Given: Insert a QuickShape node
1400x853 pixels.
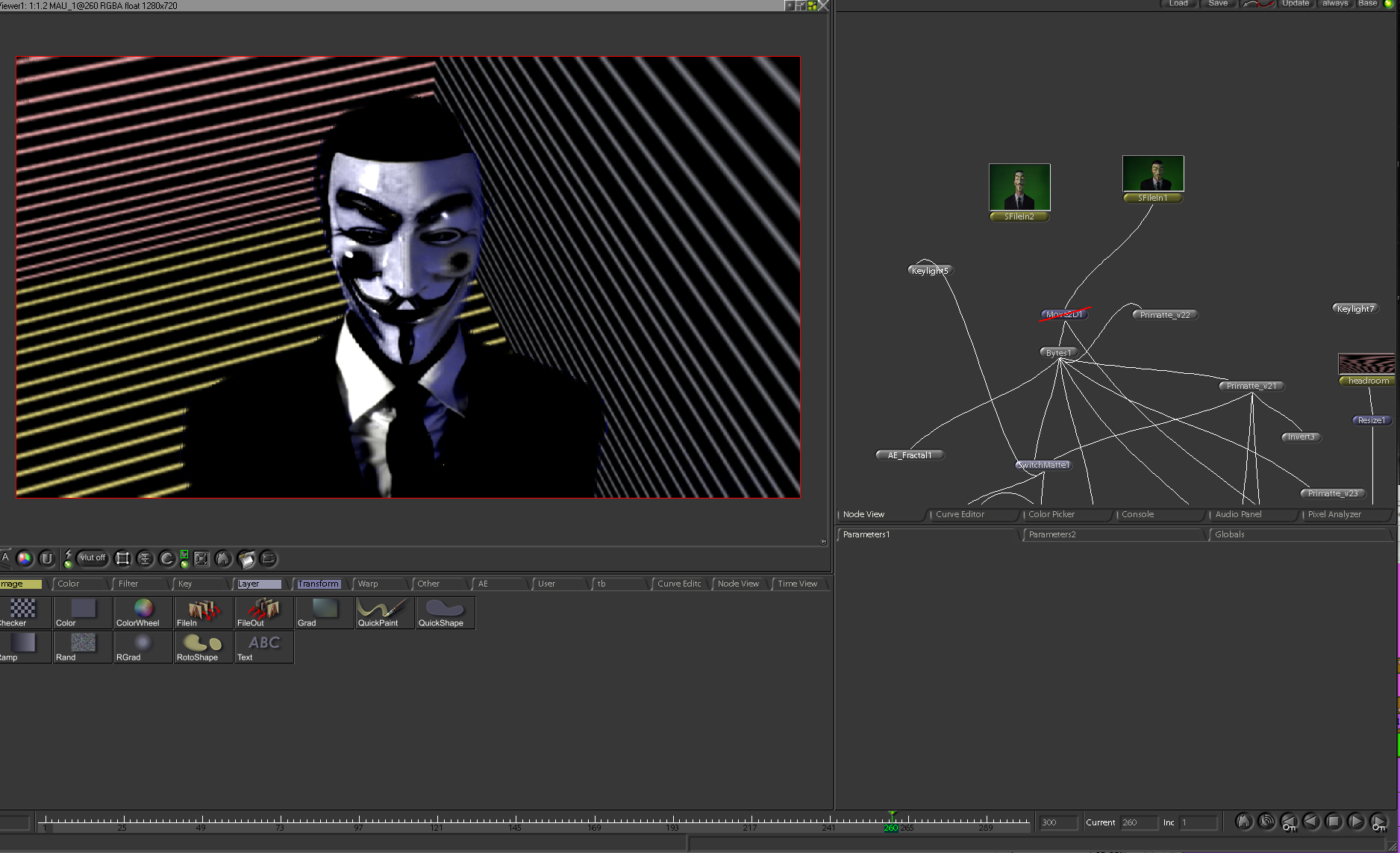Looking at the screenshot, I should tap(446, 613).
